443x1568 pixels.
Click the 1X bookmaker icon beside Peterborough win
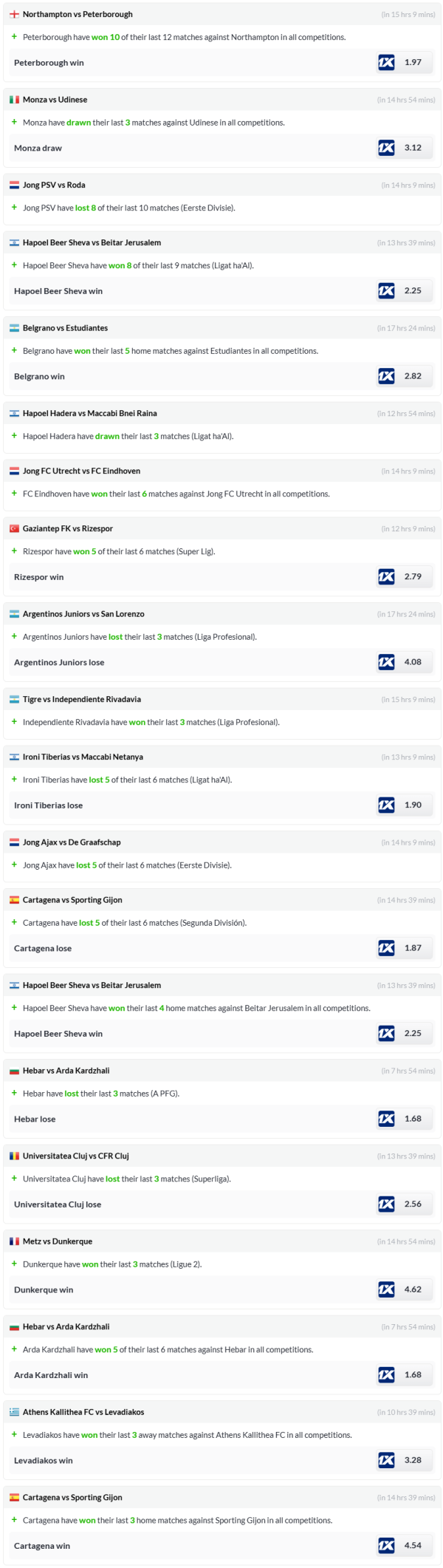tap(386, 63)
